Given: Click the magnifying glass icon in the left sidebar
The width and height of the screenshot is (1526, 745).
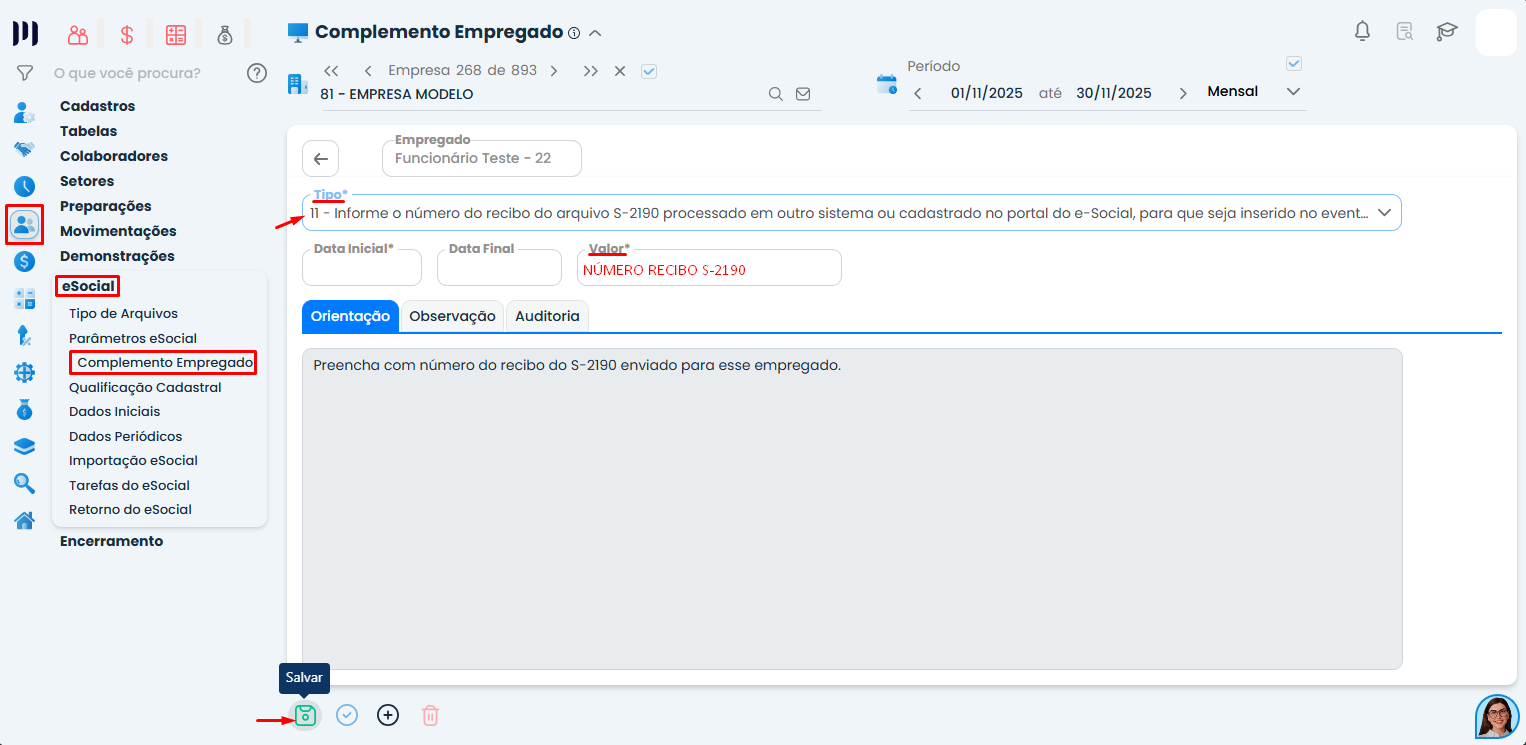Looking at the screenshot, I should [x=25, y=483].
